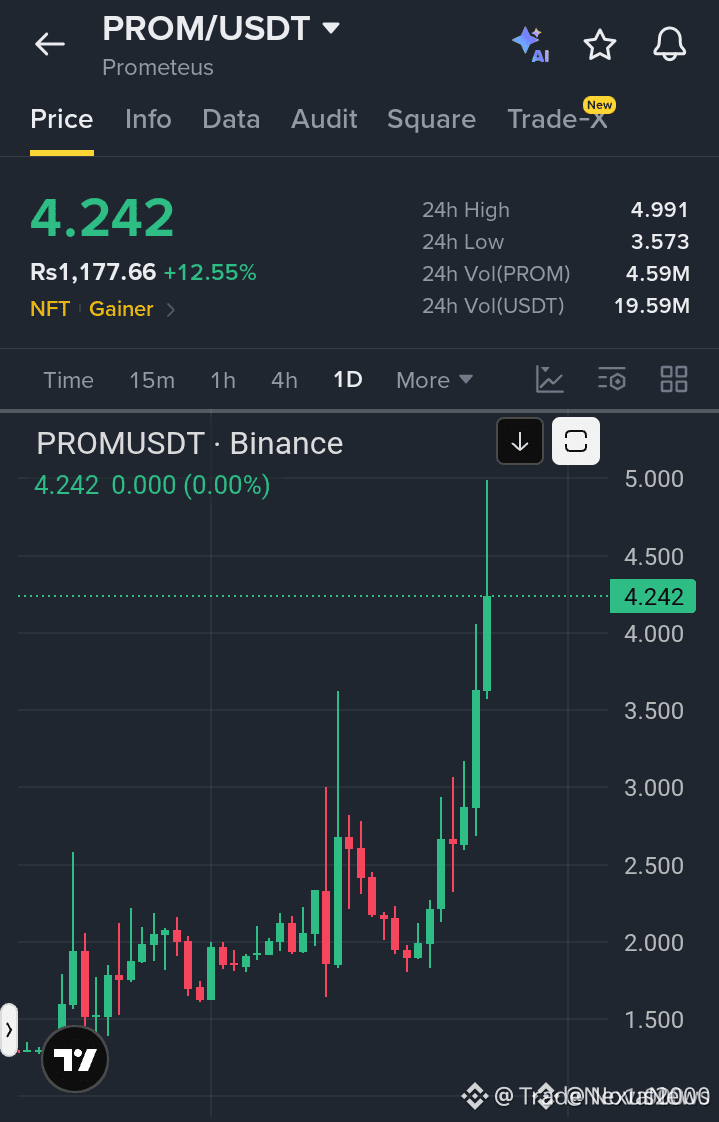Click the down-arrow chart button

pos(520,442)
